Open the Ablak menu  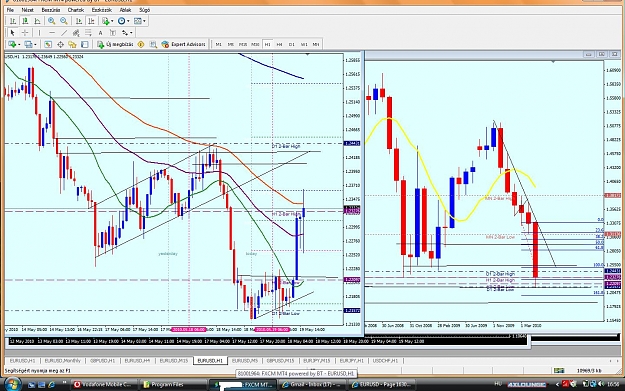tap(126, 10)
